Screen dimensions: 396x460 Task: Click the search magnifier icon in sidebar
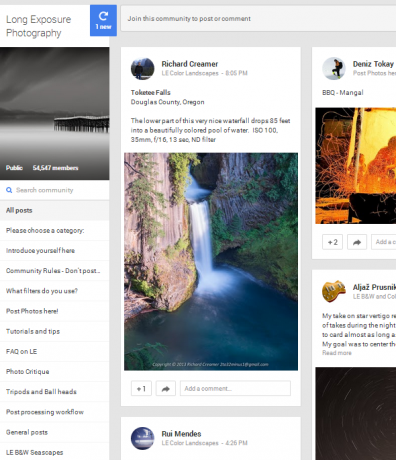point(9,190)
